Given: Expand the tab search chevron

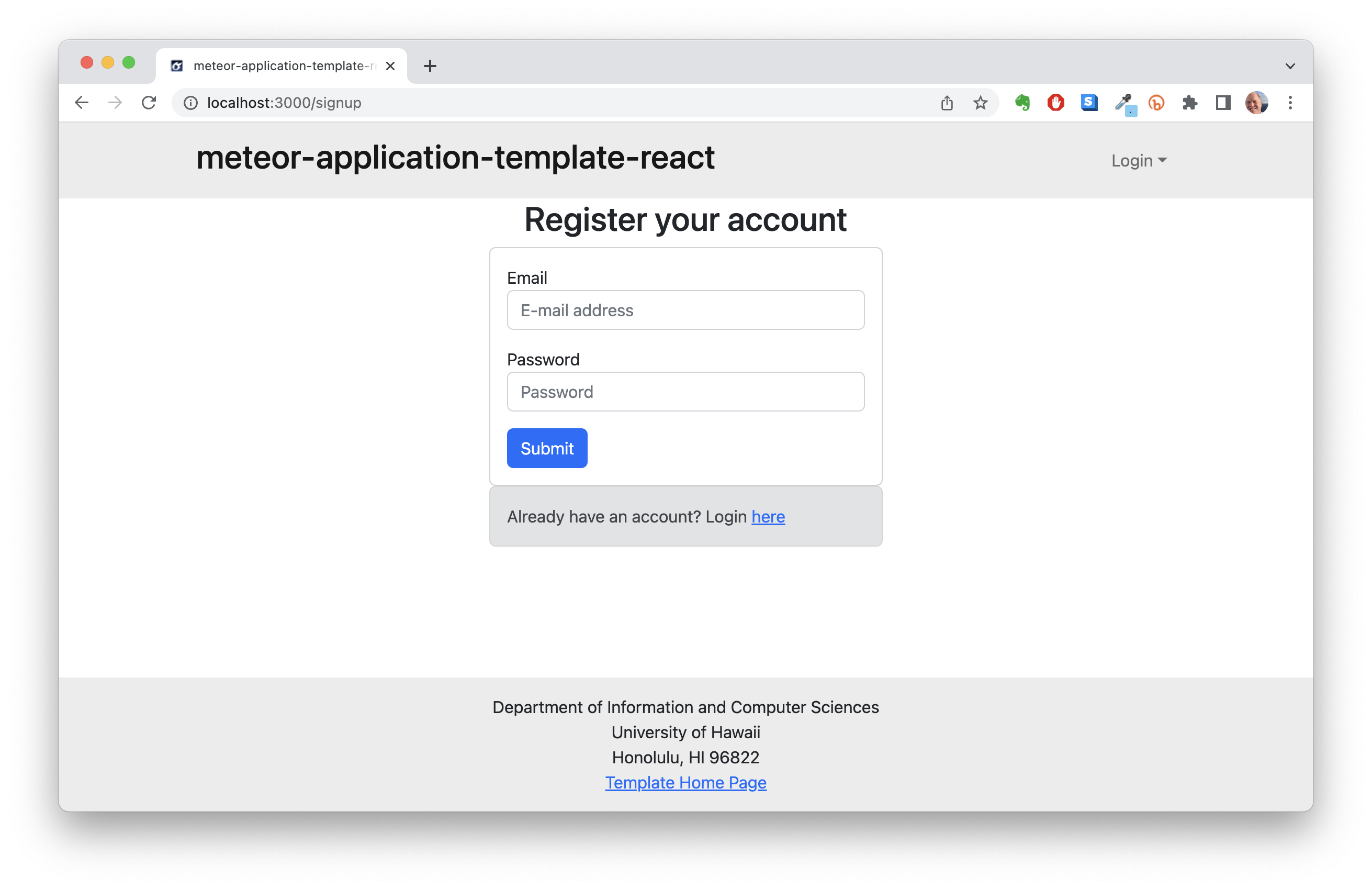Looking at the screenshot, I should tap(1290, 66).
